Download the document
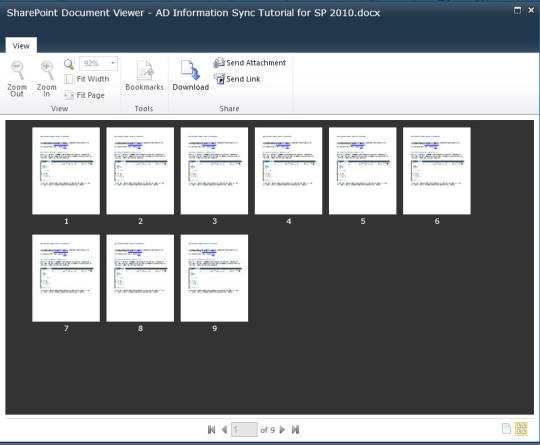The image size is (540, 445). [190, 75]
